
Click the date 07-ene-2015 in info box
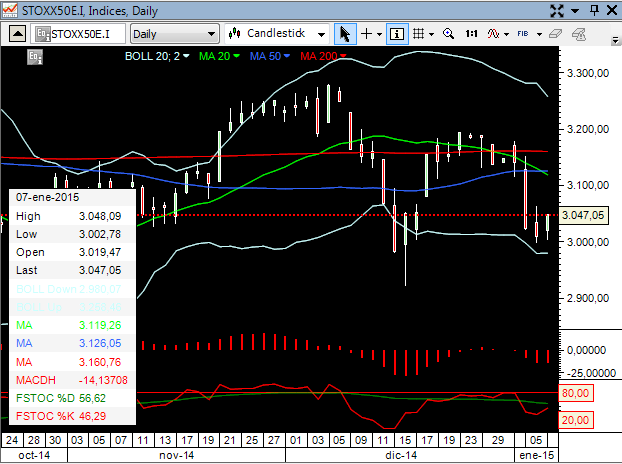click(48, 197)
